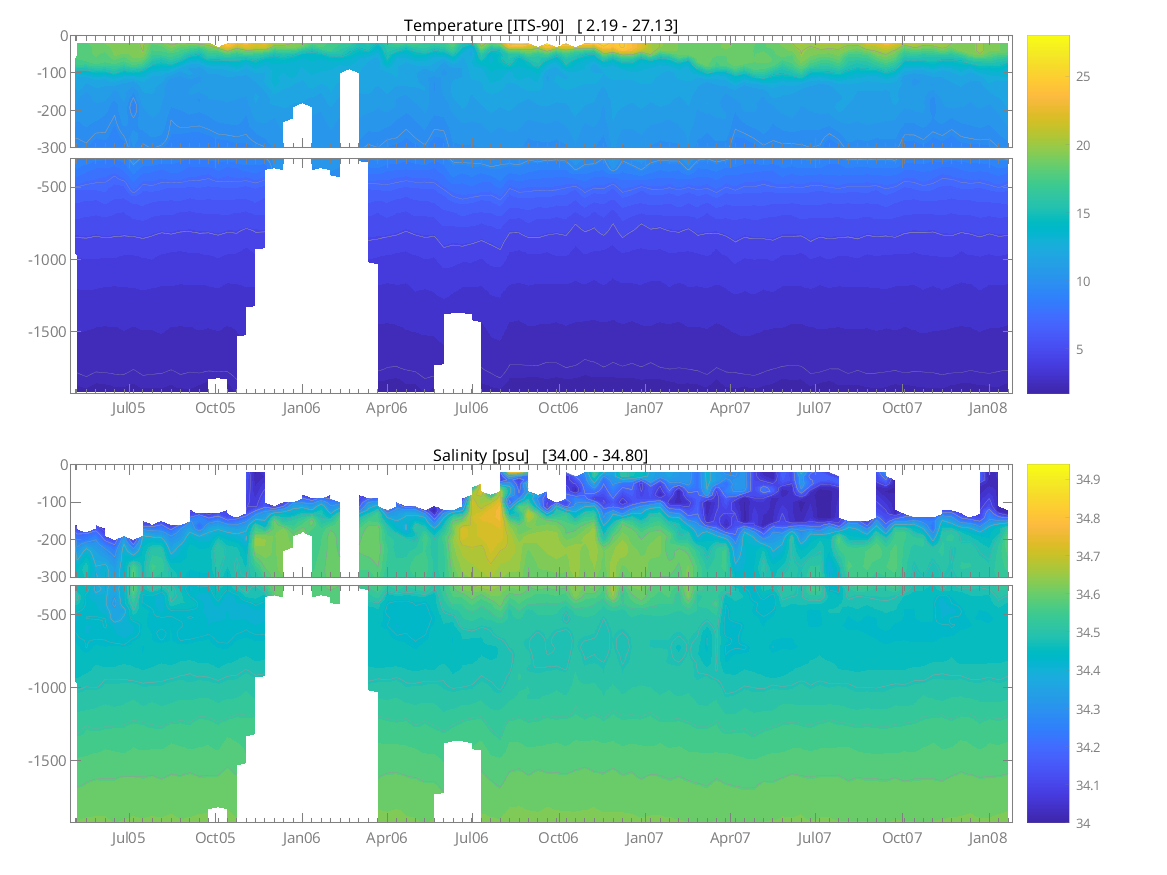The width and height of the screenshot is (1167, 875).
Task: Click Jan06 label under the temperature plot
Action: pos(301,408)
